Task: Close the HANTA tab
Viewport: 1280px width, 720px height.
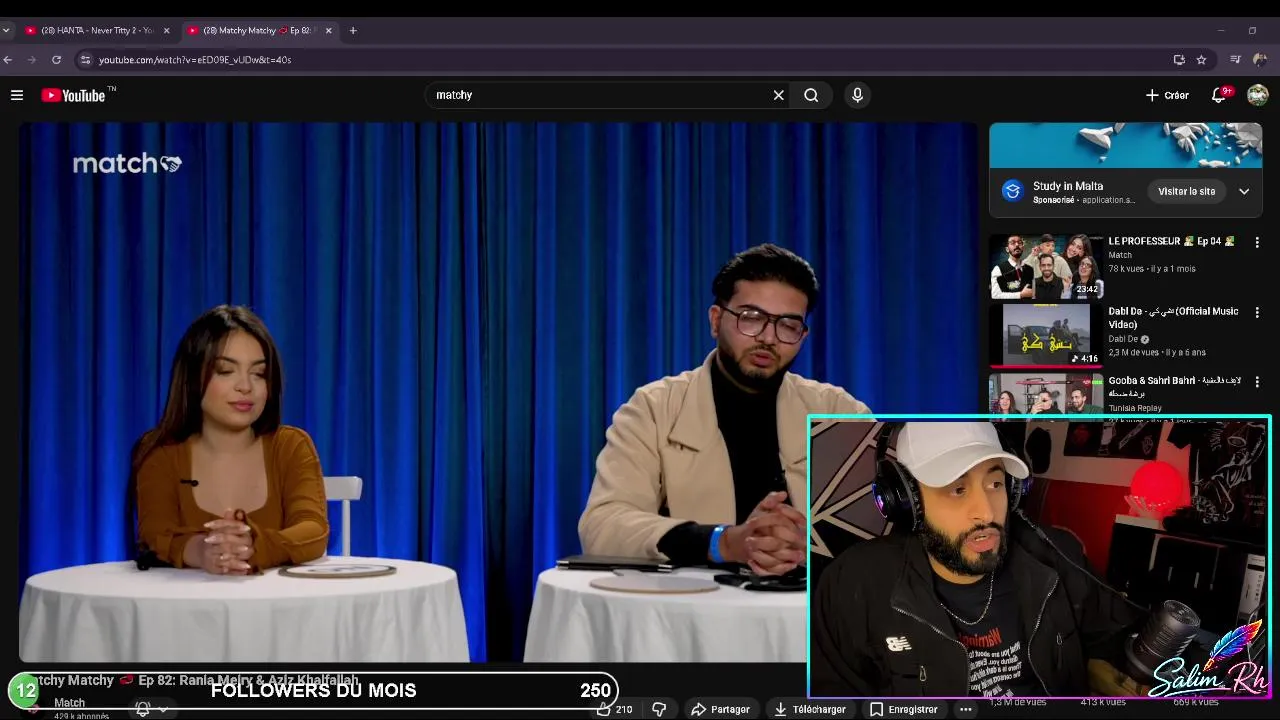Action: (x=166, y=31)
